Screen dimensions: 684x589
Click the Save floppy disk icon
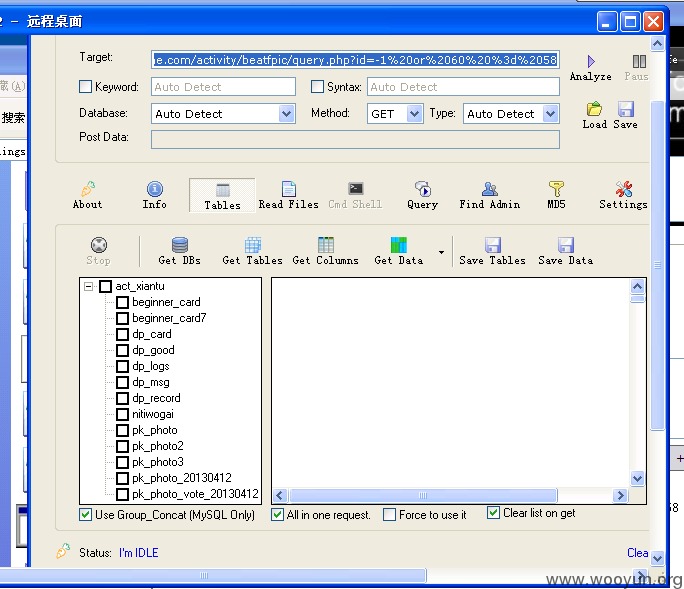point(626,109)
